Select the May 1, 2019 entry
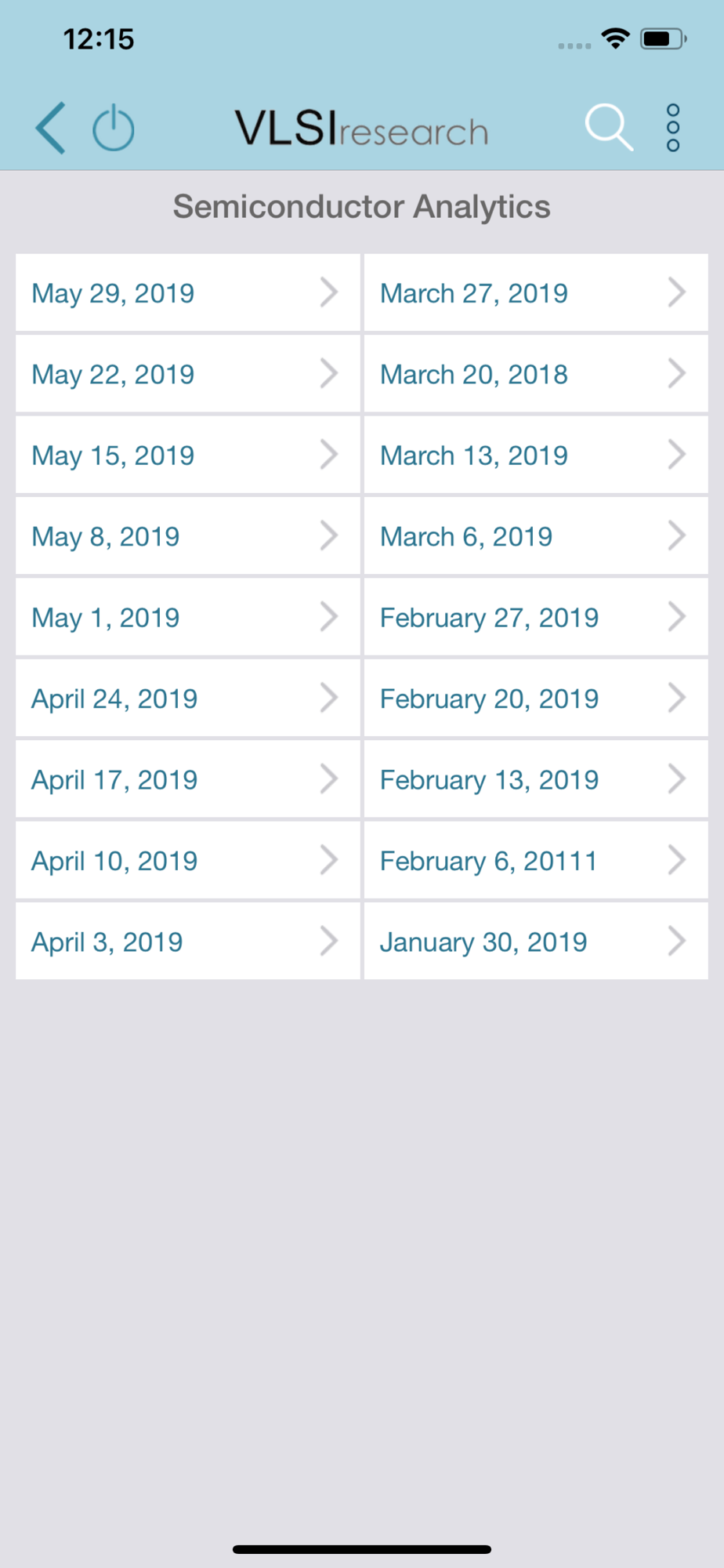This screenshot has height=1568, width=724. pos(188,617)
